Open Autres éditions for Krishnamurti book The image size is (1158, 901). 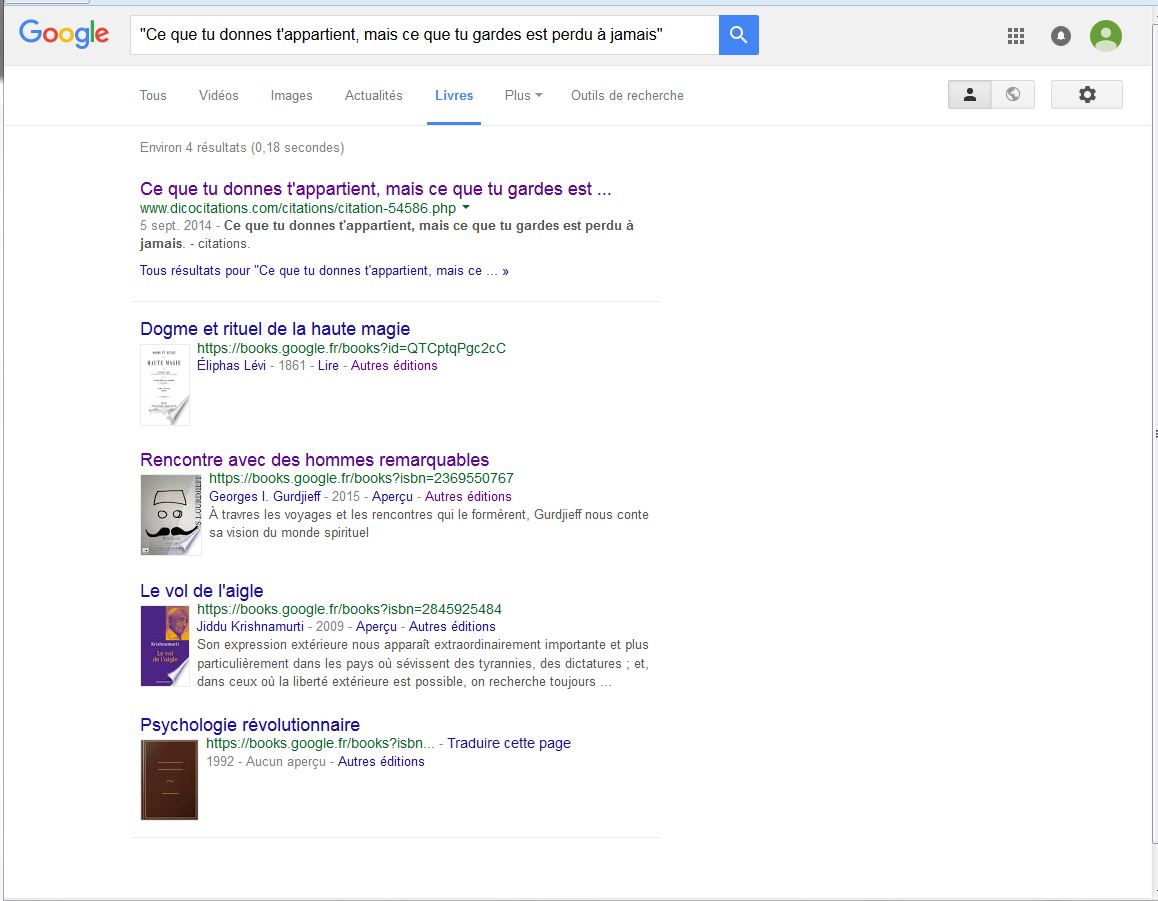tap(452, 626)
